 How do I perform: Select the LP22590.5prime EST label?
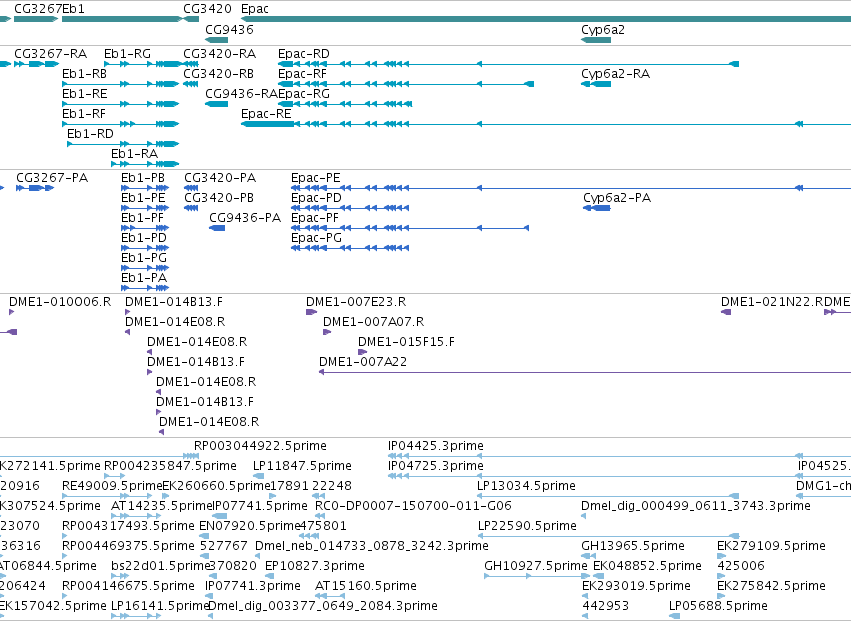click(x=528, y=526)
